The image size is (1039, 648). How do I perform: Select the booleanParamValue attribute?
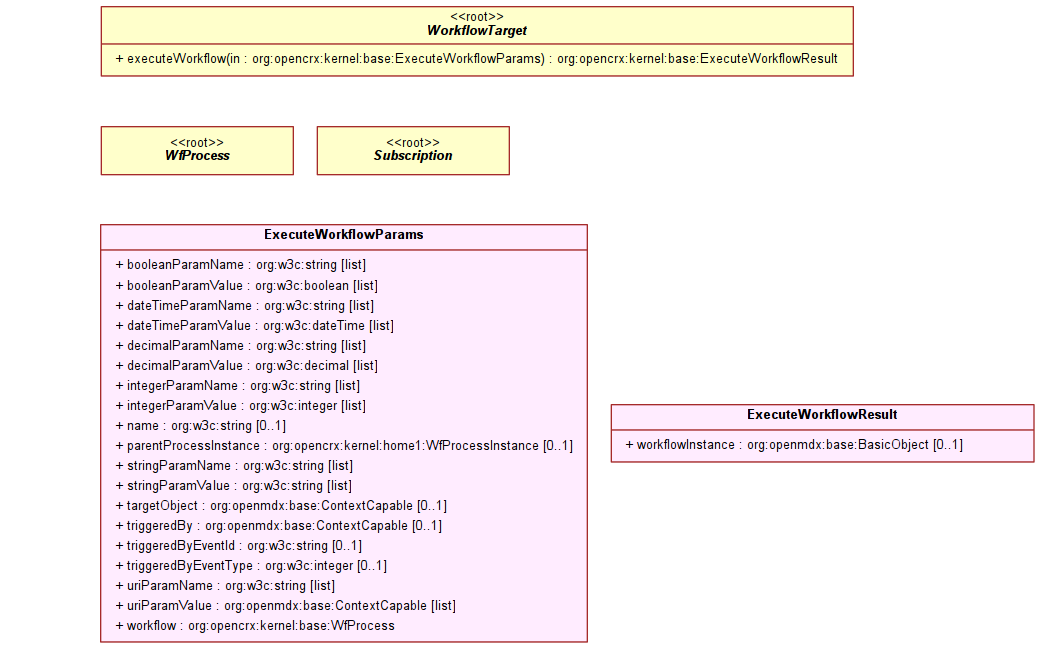(246, 286)
